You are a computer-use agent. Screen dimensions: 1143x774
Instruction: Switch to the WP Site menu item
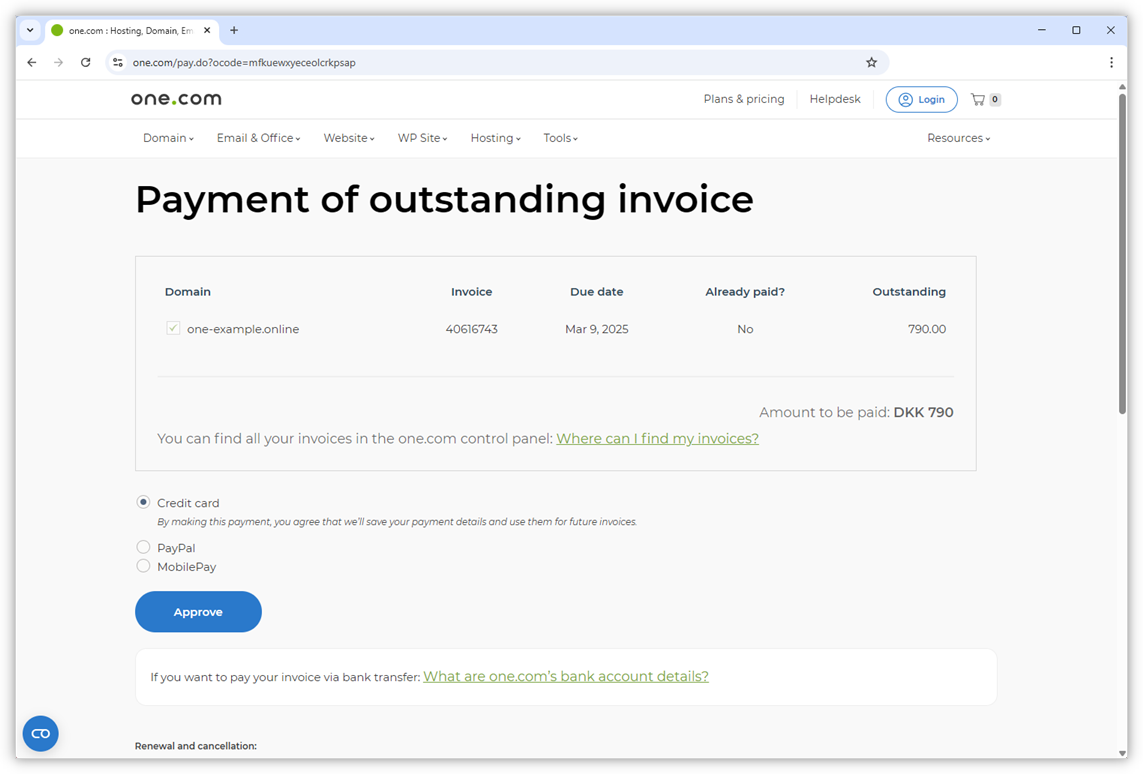pyautogui.click(x=420, y=138)
